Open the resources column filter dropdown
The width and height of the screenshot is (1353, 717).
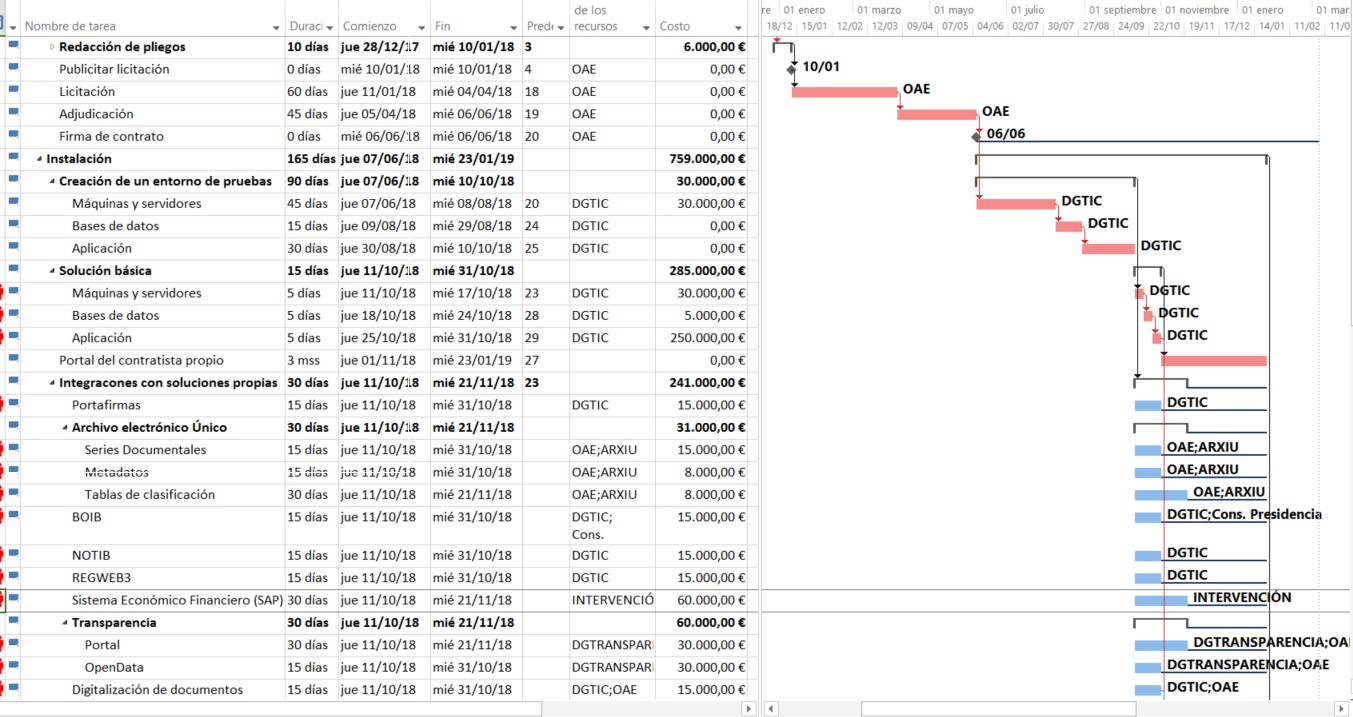pyautogui.click(x=647, y=27)
